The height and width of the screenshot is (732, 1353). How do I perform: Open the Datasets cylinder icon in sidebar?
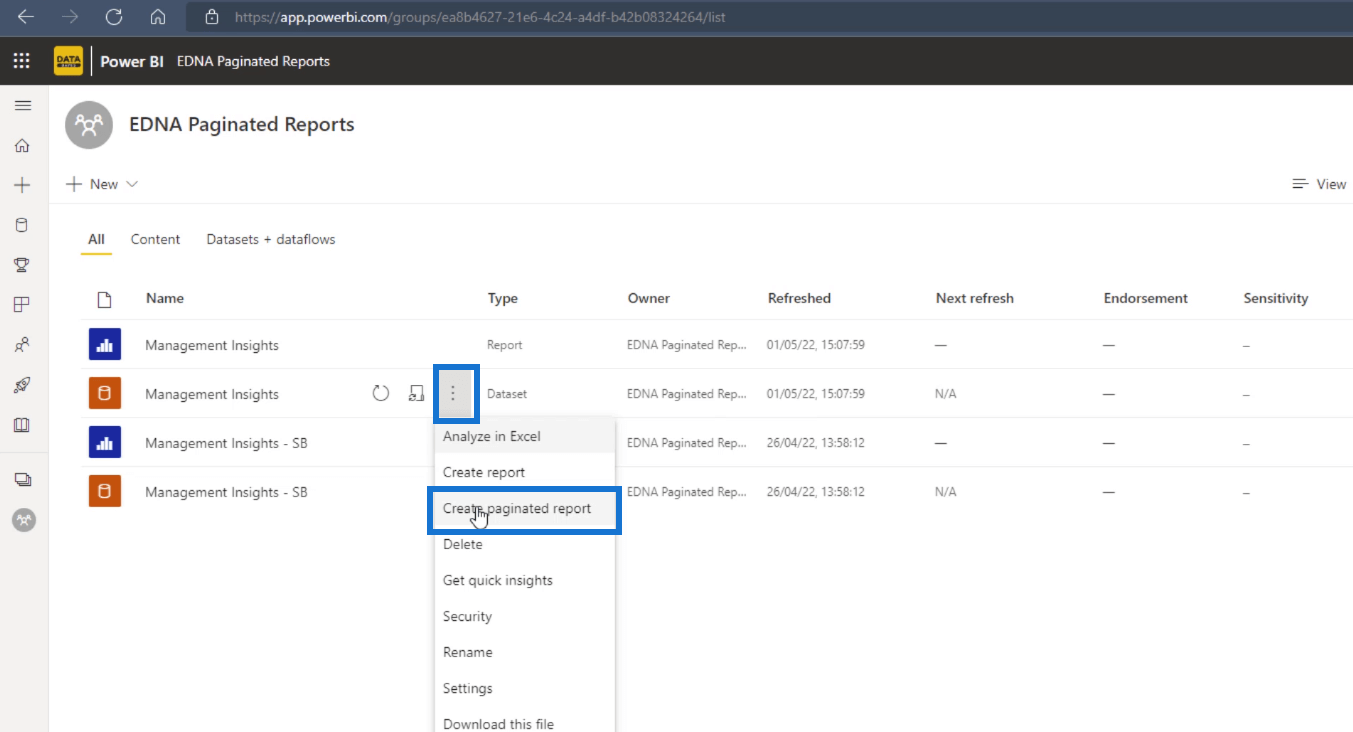pos(23,225)
